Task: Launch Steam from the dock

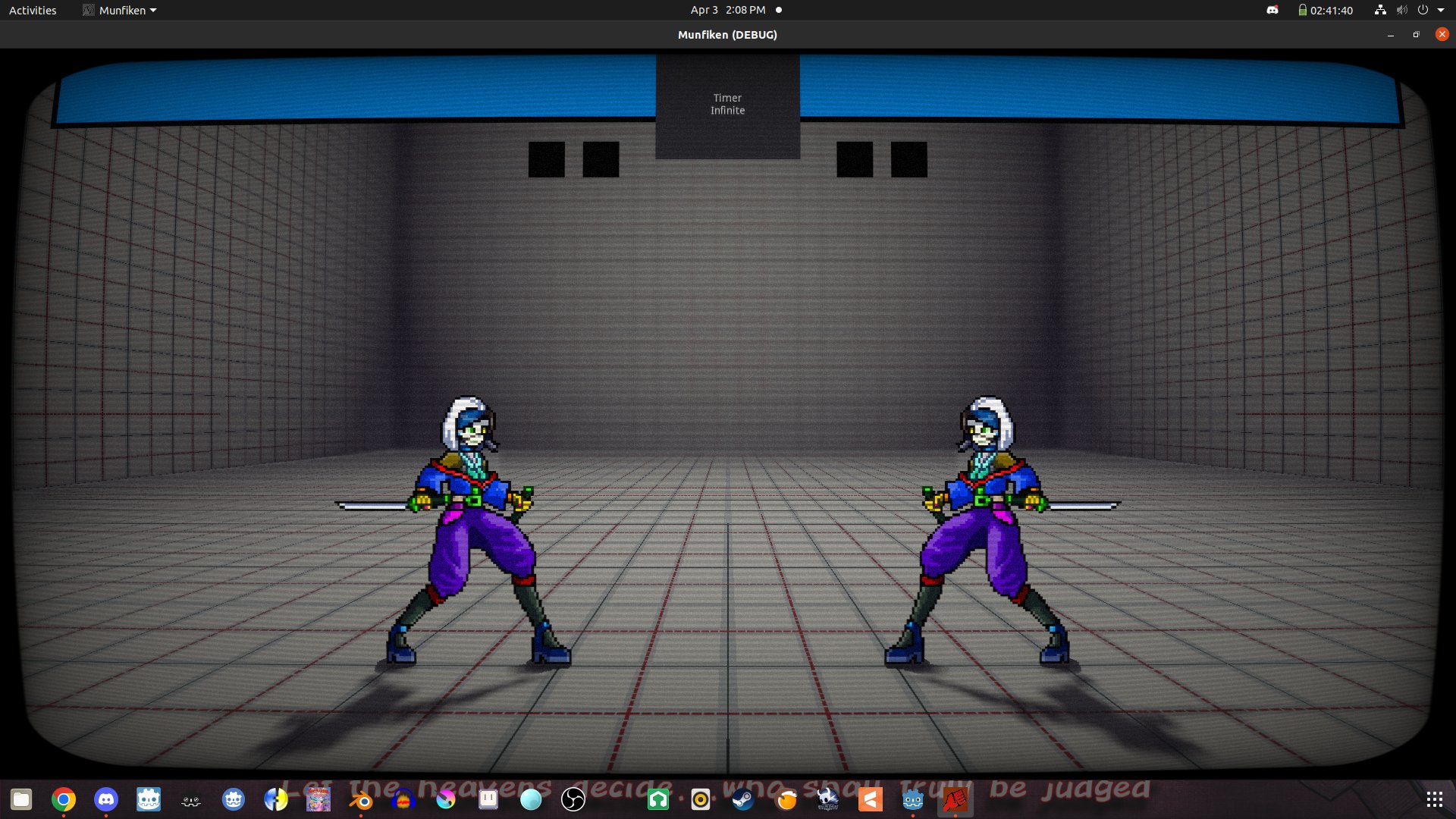Action: point(743,799)
